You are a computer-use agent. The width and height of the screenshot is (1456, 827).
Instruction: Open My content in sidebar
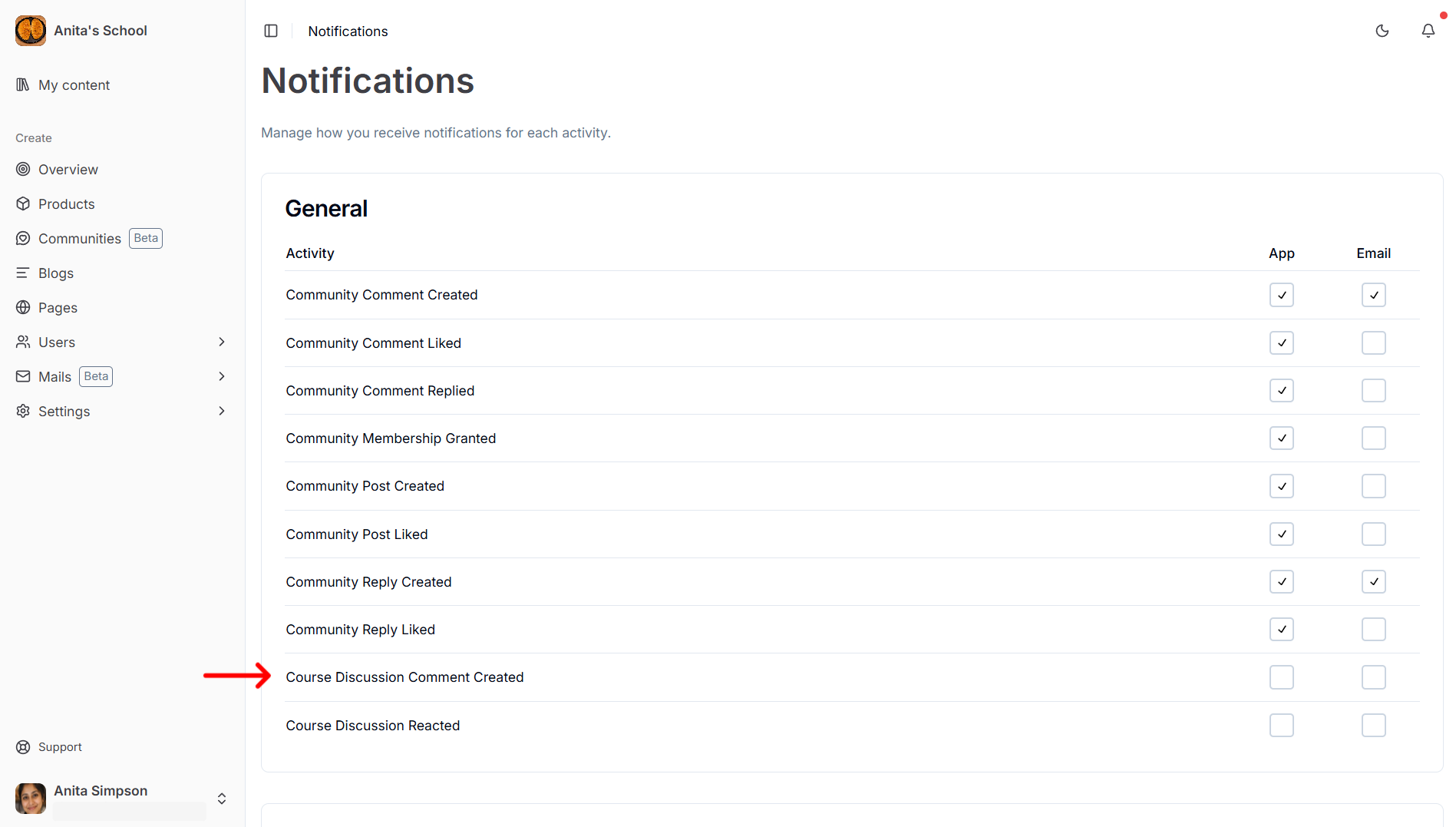tap(123, 84)
